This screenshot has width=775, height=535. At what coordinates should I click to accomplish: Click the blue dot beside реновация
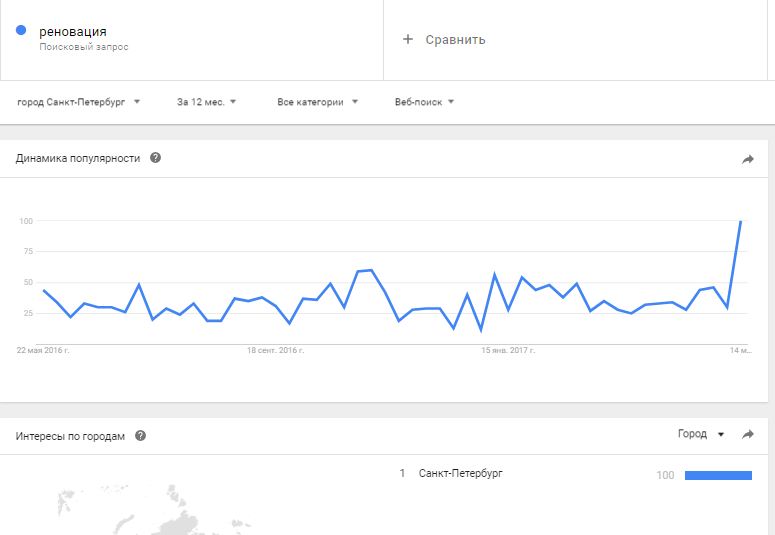point(21,32)
